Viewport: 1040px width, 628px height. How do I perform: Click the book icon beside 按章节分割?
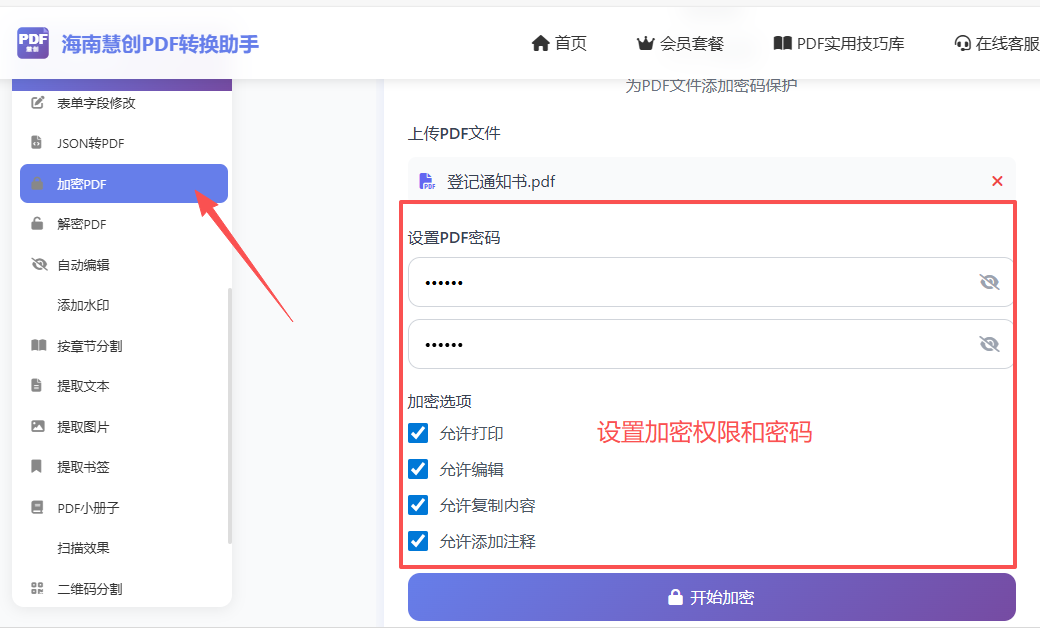click(x=38, y=345)
